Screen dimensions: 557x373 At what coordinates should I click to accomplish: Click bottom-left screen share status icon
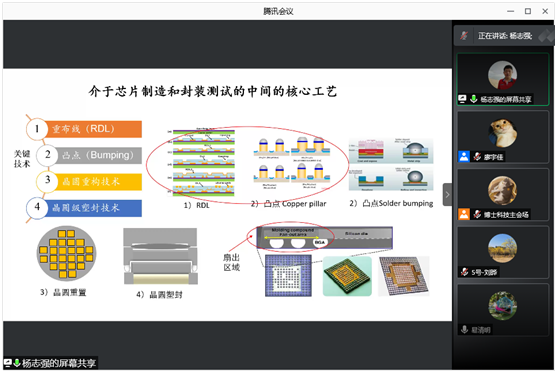(x=7, y=363)
